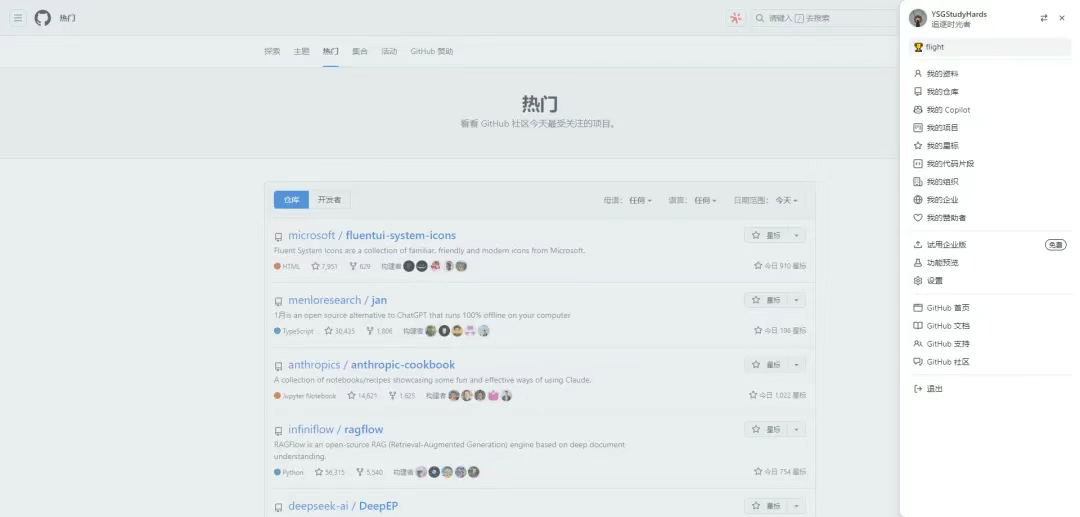Viewport: 1080px width, 517px height.
Task: Click 14,621 stargazers count for anthropic-cookbook
Action: tap(362, 396)
